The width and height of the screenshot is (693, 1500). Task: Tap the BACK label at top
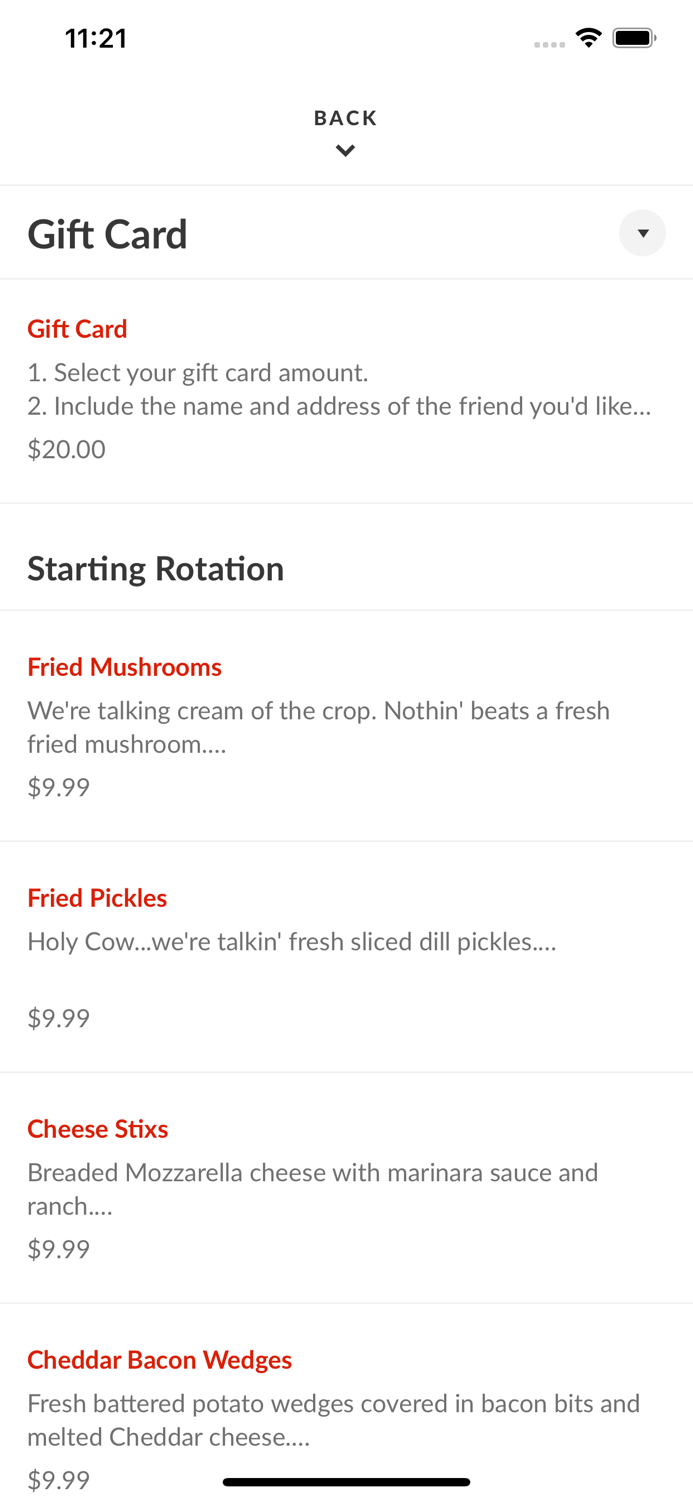pyautogui.click(x=345, y=118)
